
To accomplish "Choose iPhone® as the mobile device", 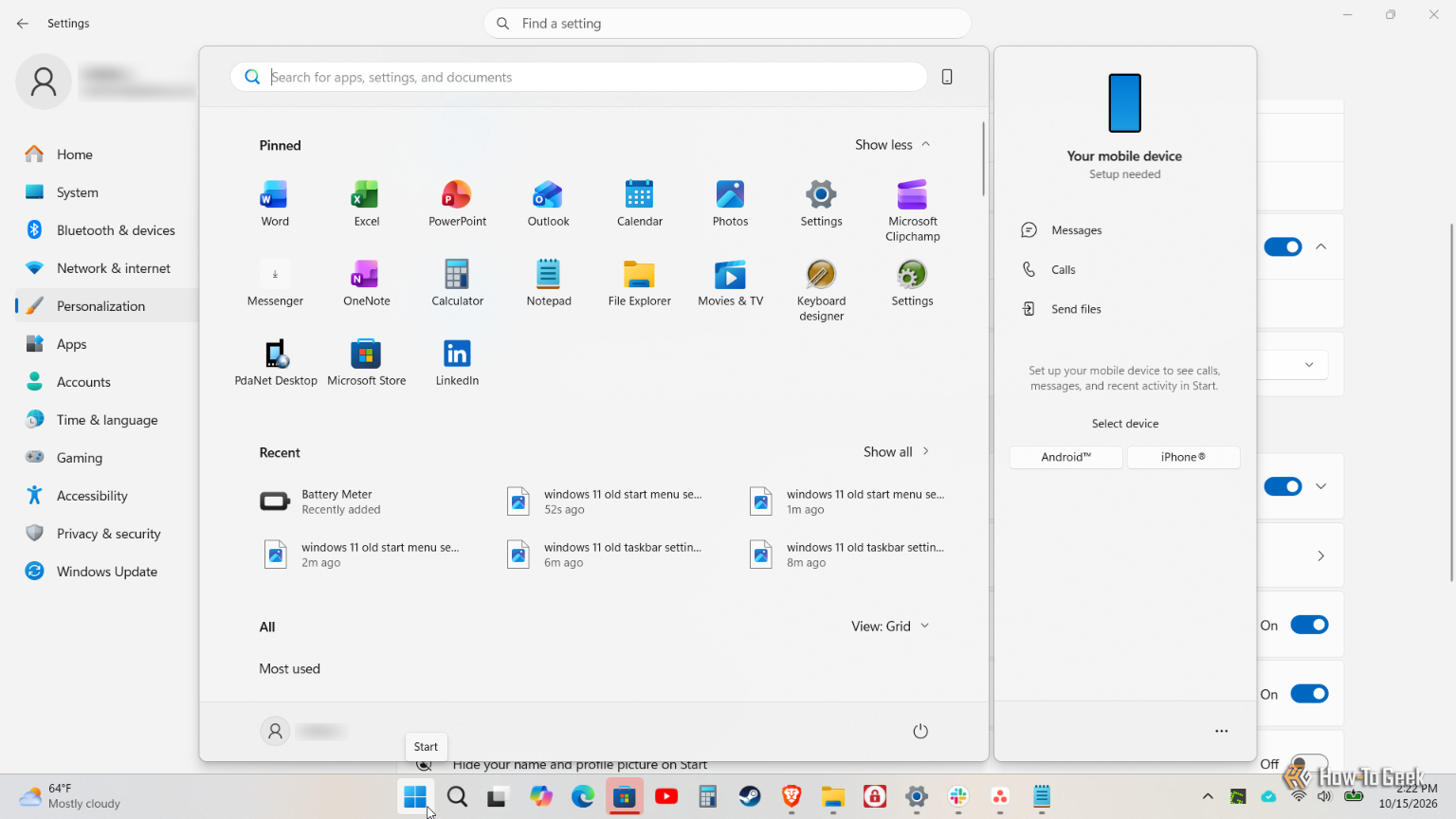I will pyautogui.click(x=1183, y=457).
